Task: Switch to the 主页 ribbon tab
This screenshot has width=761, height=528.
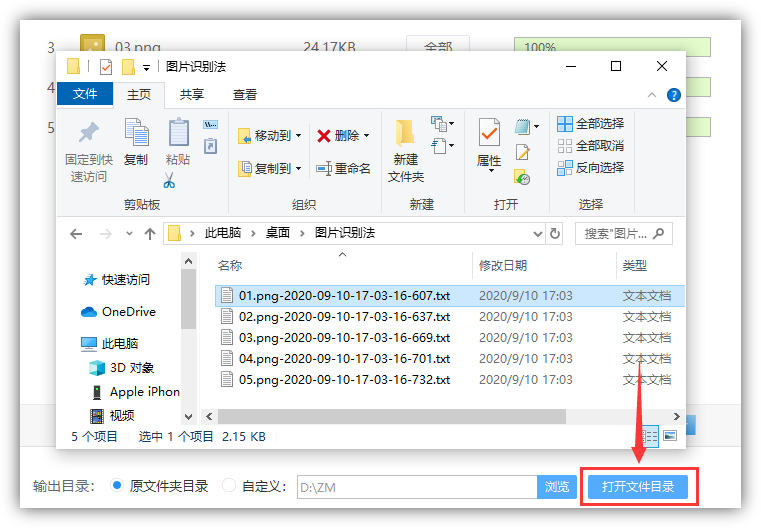Action: click(139, 95)
